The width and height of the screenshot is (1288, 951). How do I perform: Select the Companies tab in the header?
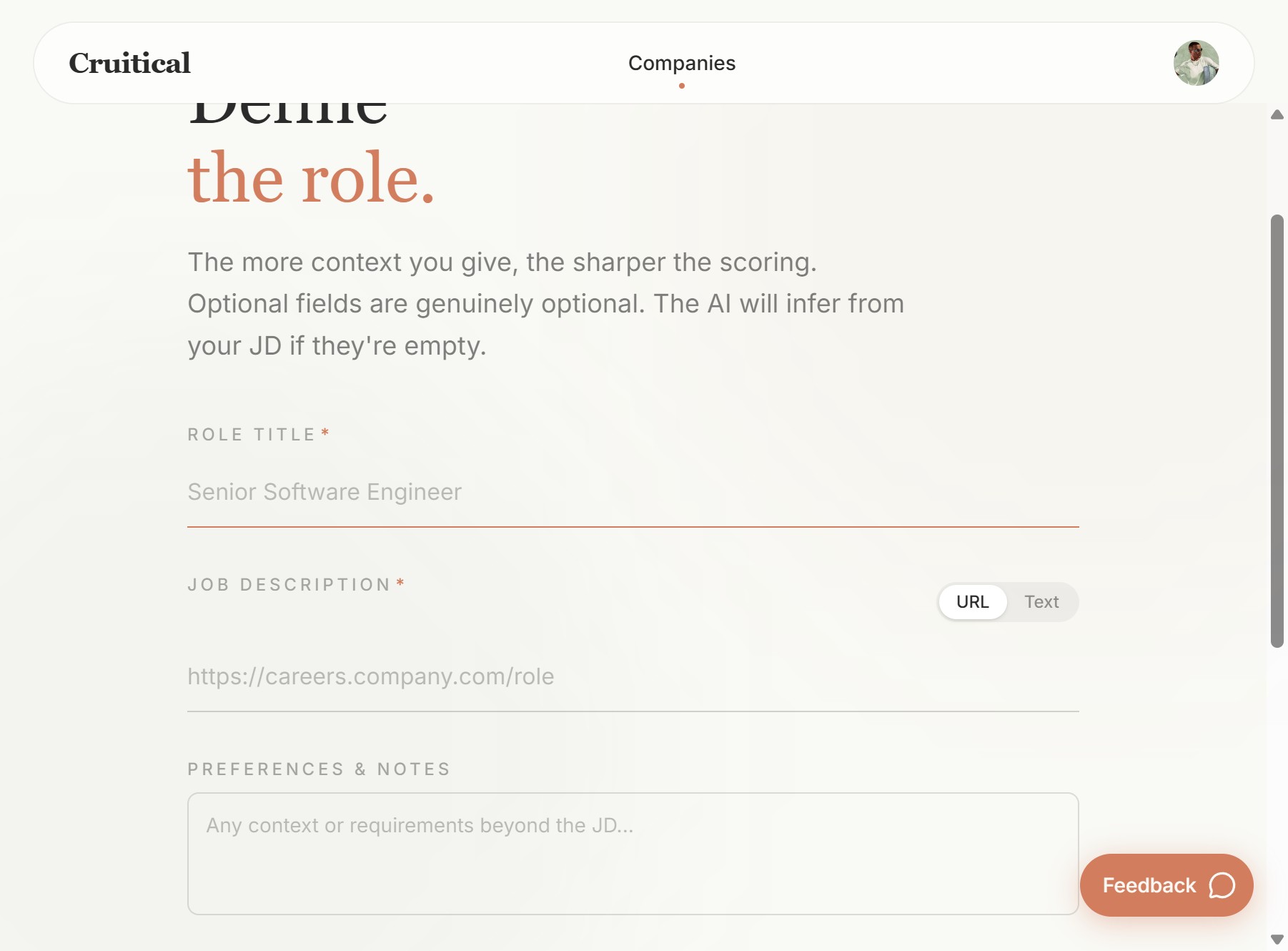click(x=681, y=63)
